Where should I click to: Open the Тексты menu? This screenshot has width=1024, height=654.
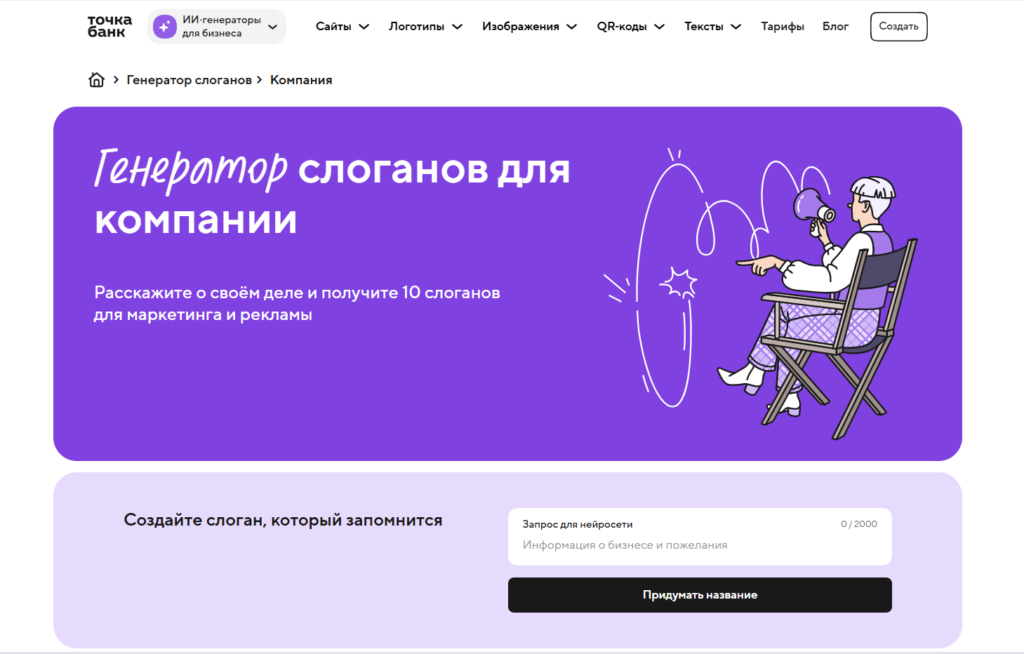click(x=703, y=27)
